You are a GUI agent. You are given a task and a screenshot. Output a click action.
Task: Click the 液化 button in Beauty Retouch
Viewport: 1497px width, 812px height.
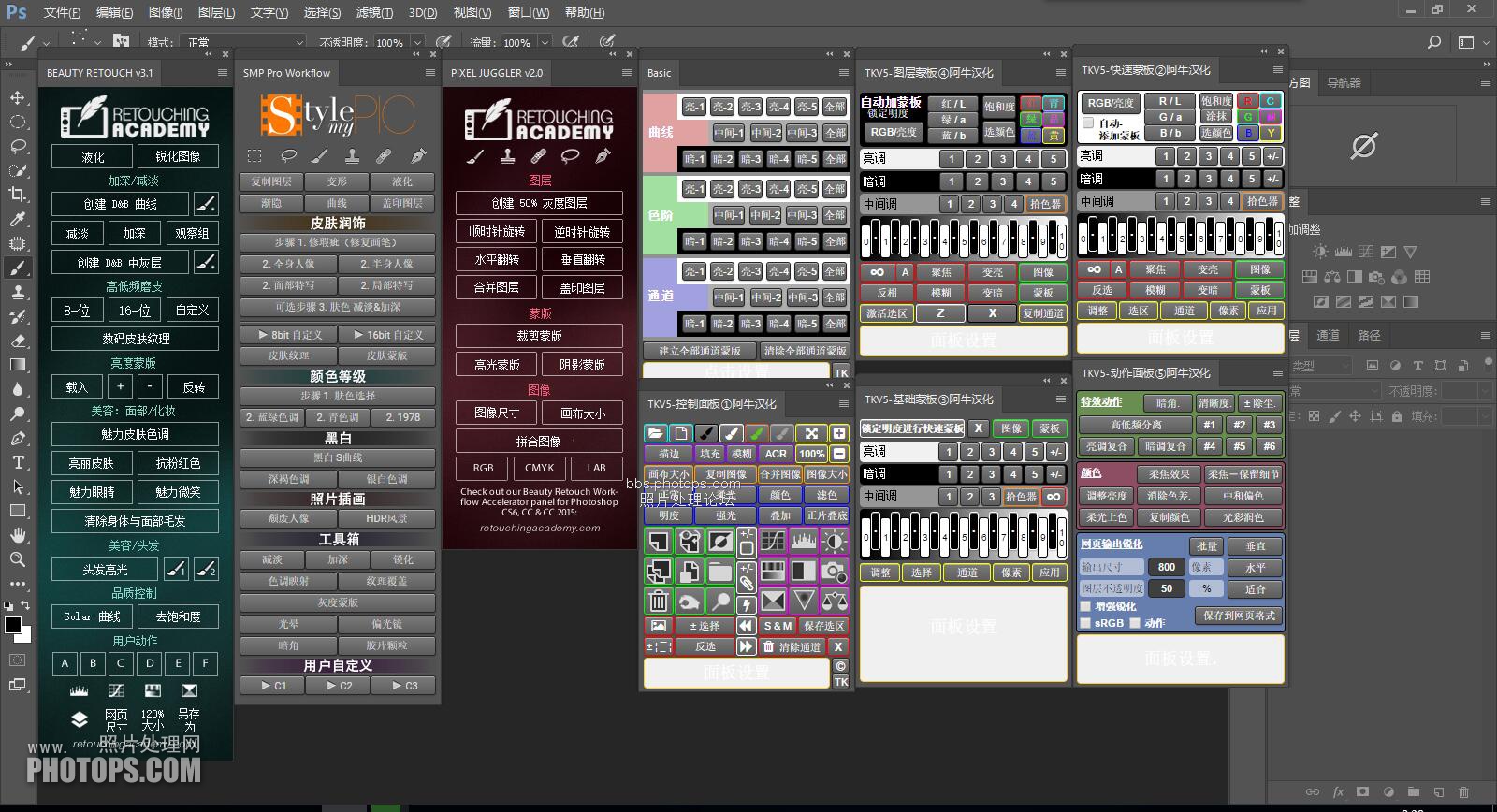[x=93, y=156]
